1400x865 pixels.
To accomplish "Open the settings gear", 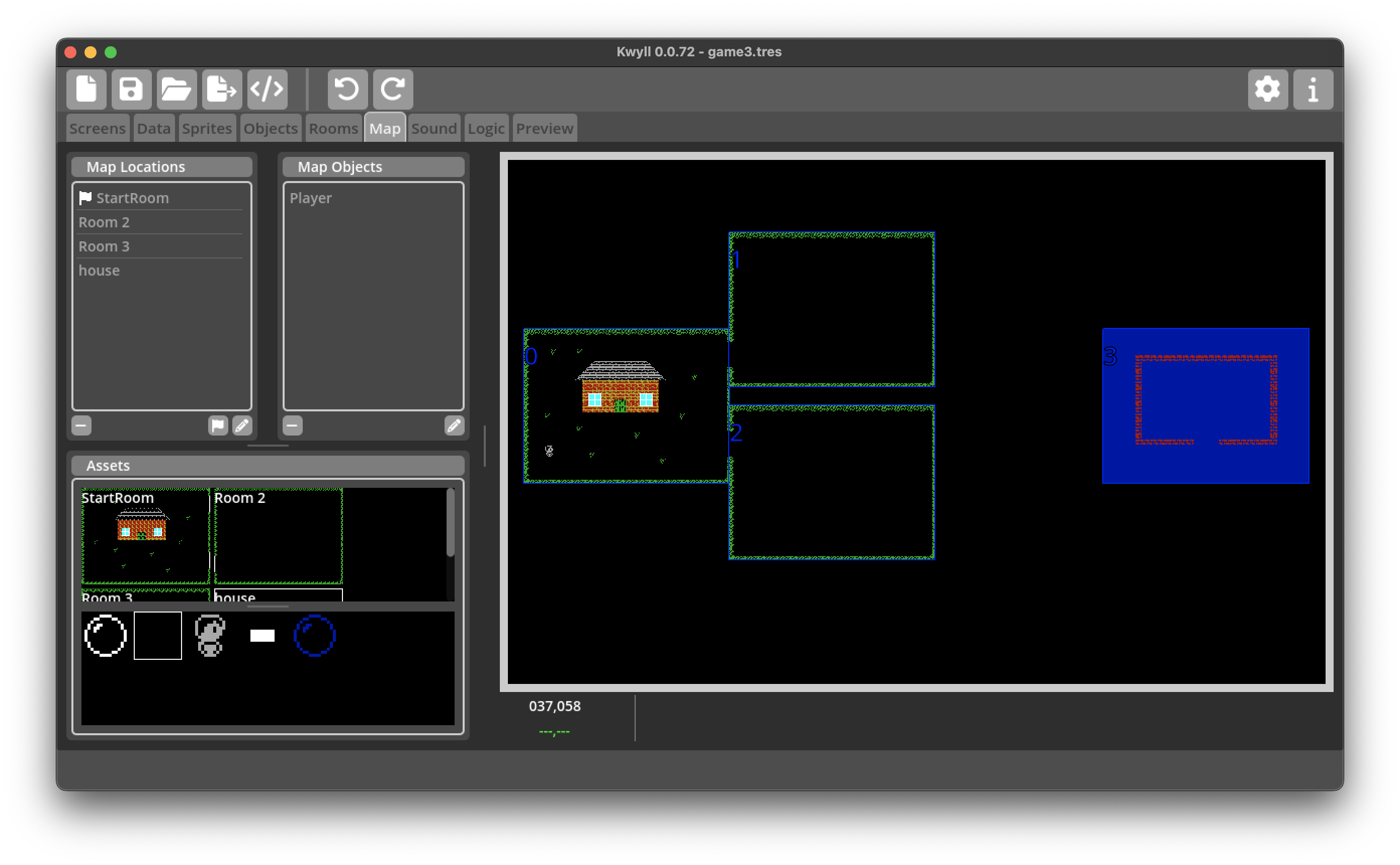I will [x=1267, y=89].
